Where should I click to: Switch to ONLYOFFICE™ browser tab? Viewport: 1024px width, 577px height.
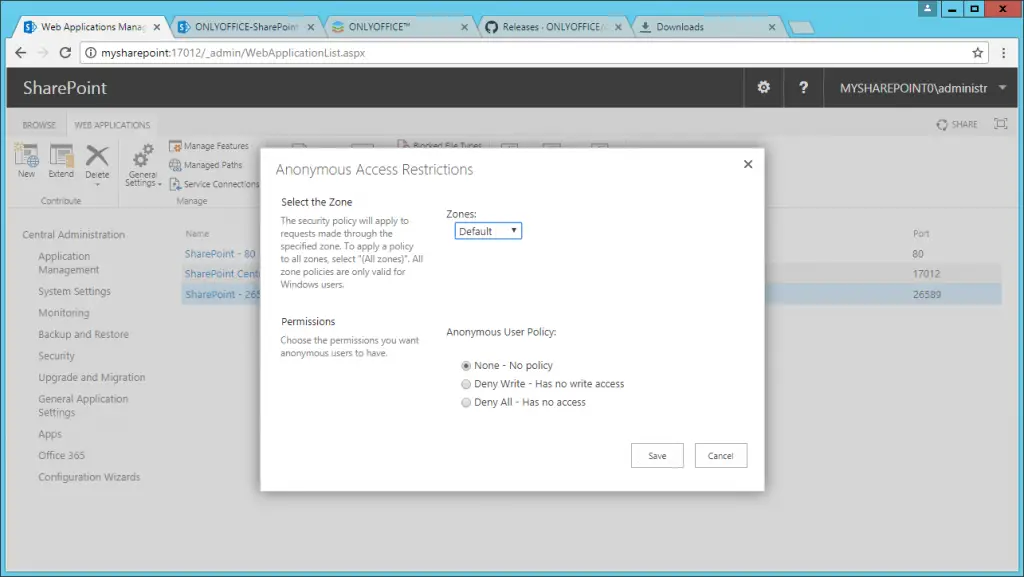click(398, 27)
